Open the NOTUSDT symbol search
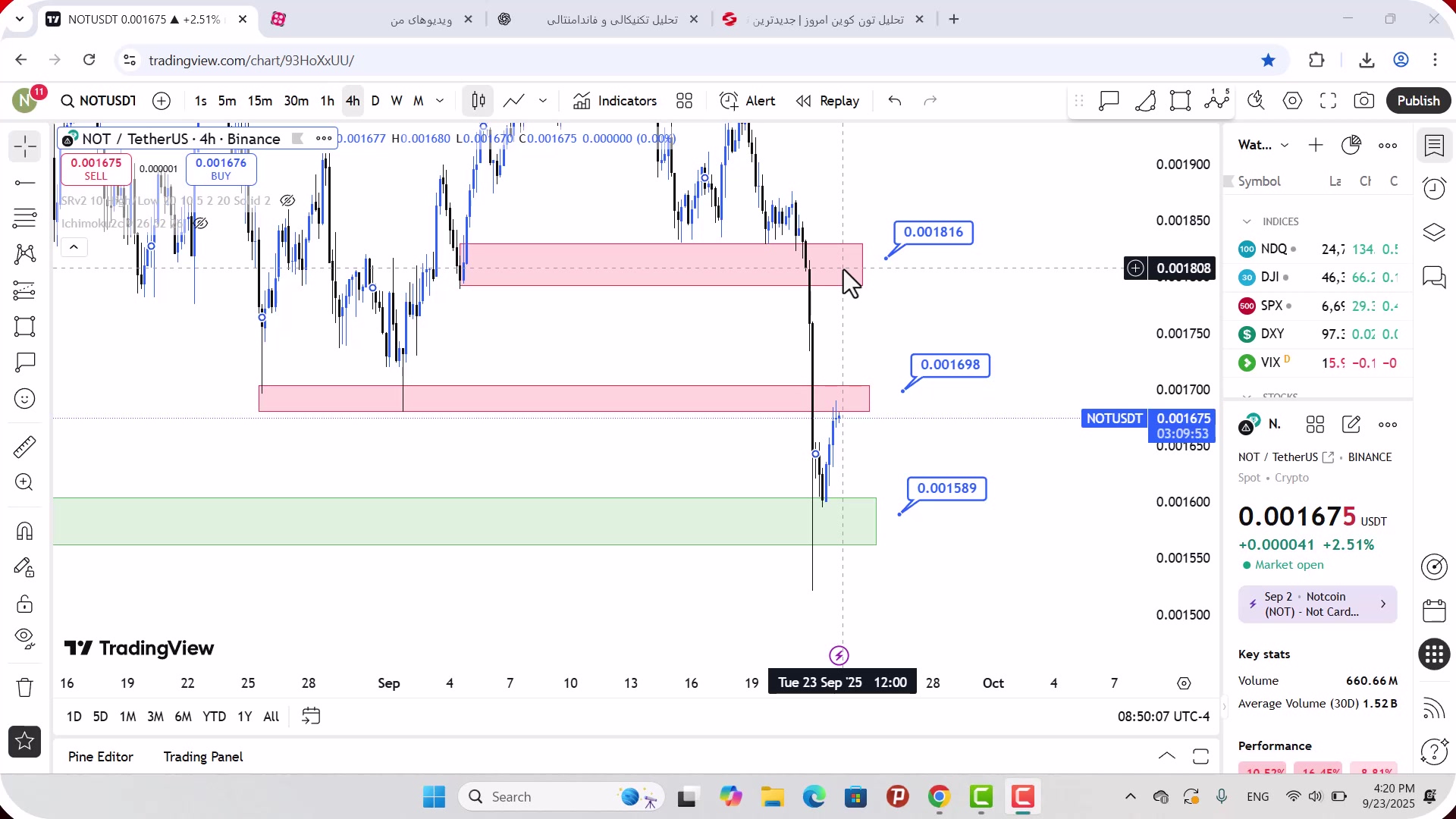 [x=99, y=101]
